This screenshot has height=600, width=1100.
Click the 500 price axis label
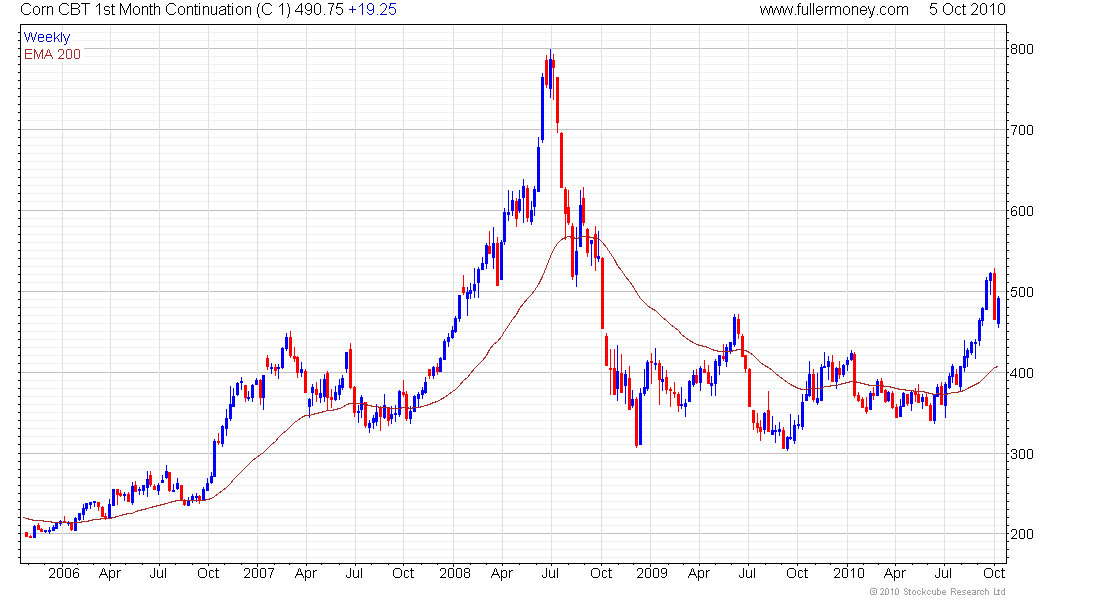pos(1021,292)
